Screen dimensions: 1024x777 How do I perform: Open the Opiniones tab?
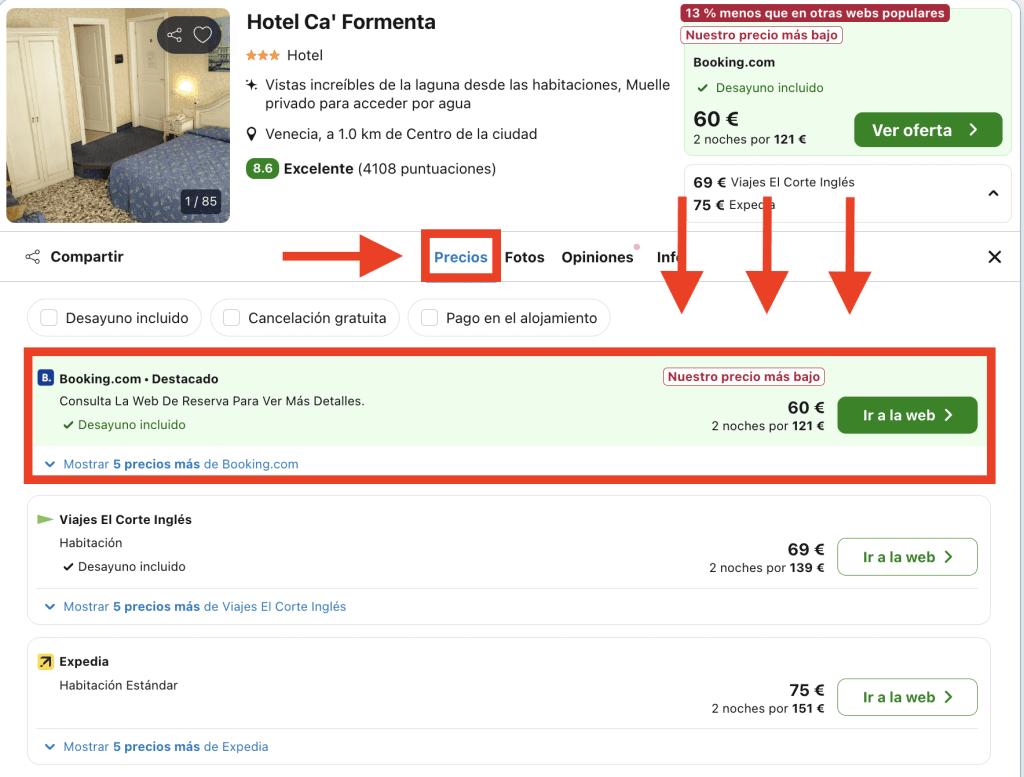point(597,257)
